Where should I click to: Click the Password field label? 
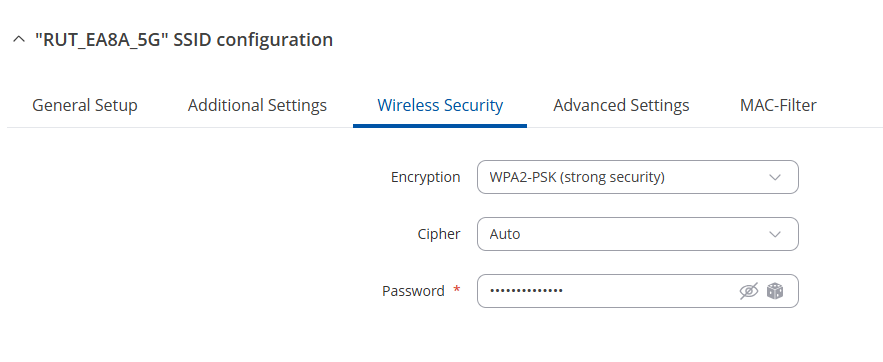[x=413, y=291]
